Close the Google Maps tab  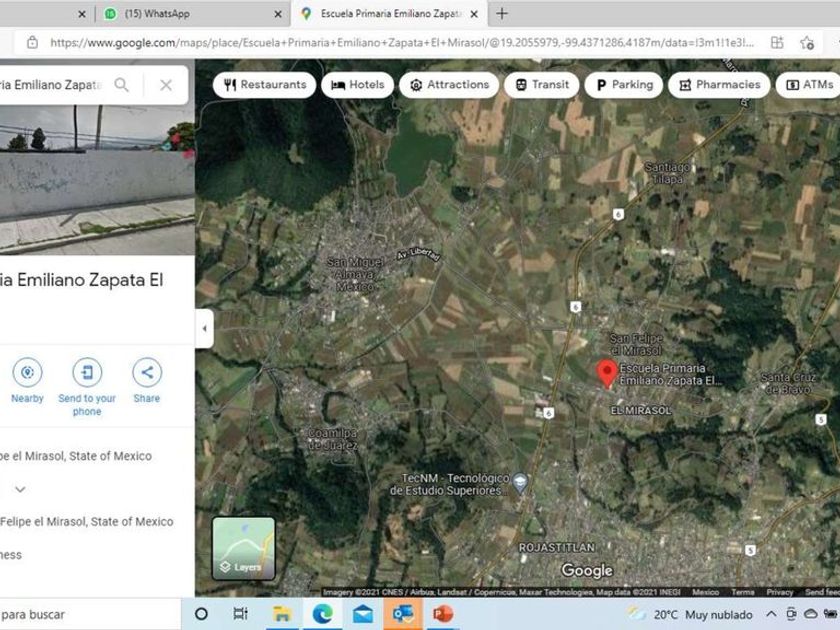(x=474, y=14)
